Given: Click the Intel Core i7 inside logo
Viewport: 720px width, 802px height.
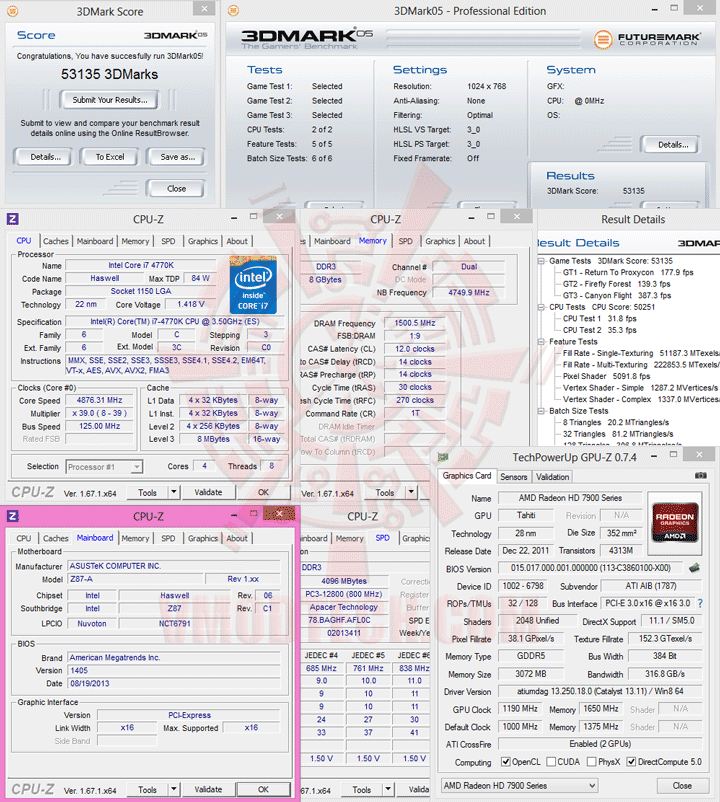Looking at the screenshot, I should point(253,284).
